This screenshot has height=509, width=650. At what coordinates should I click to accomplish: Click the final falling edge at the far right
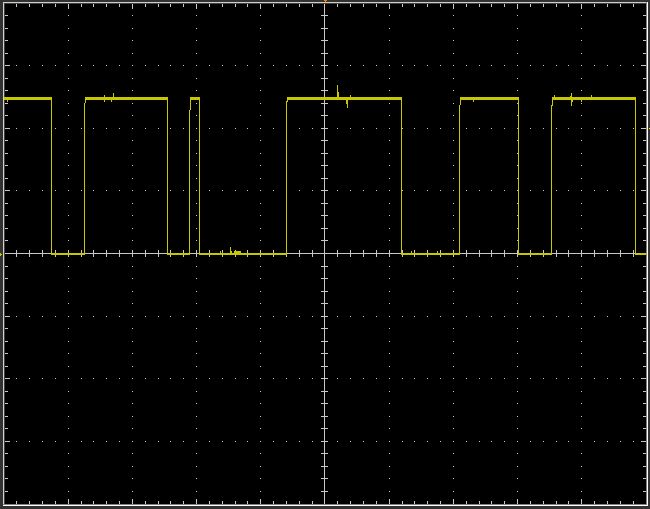coord(635,175)
